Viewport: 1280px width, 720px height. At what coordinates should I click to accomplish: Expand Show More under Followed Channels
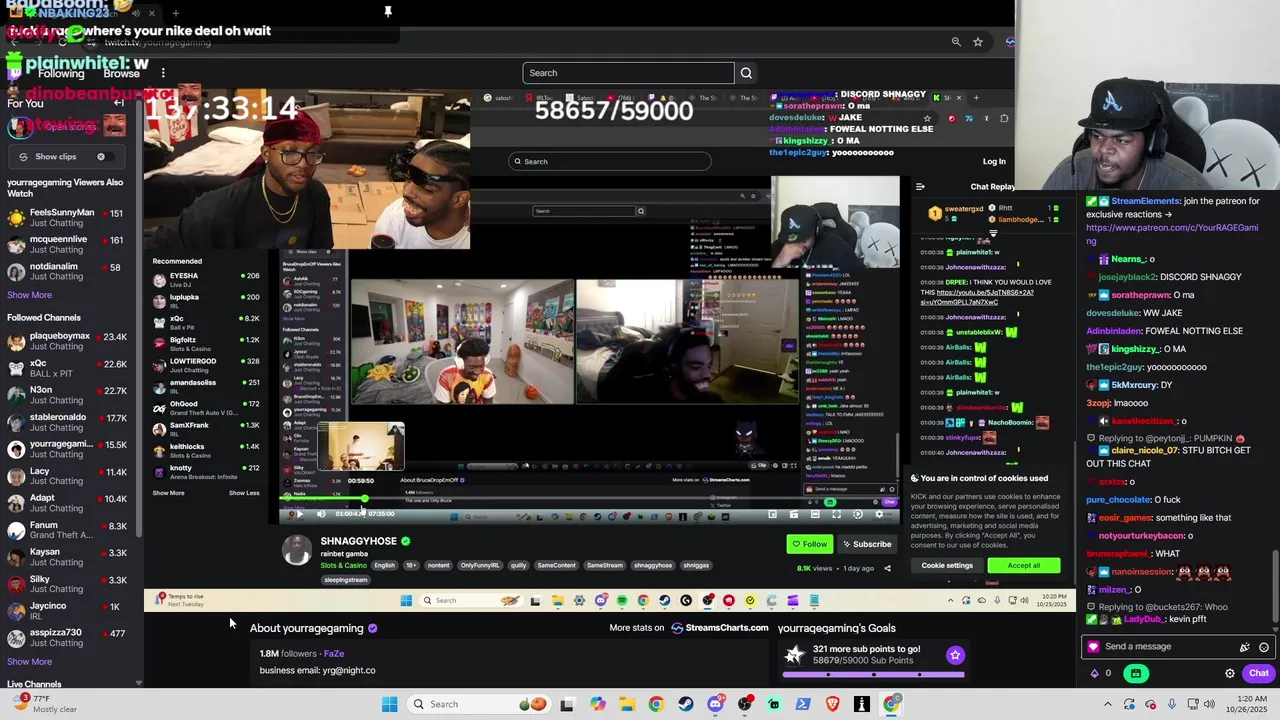tap(30, 661)
